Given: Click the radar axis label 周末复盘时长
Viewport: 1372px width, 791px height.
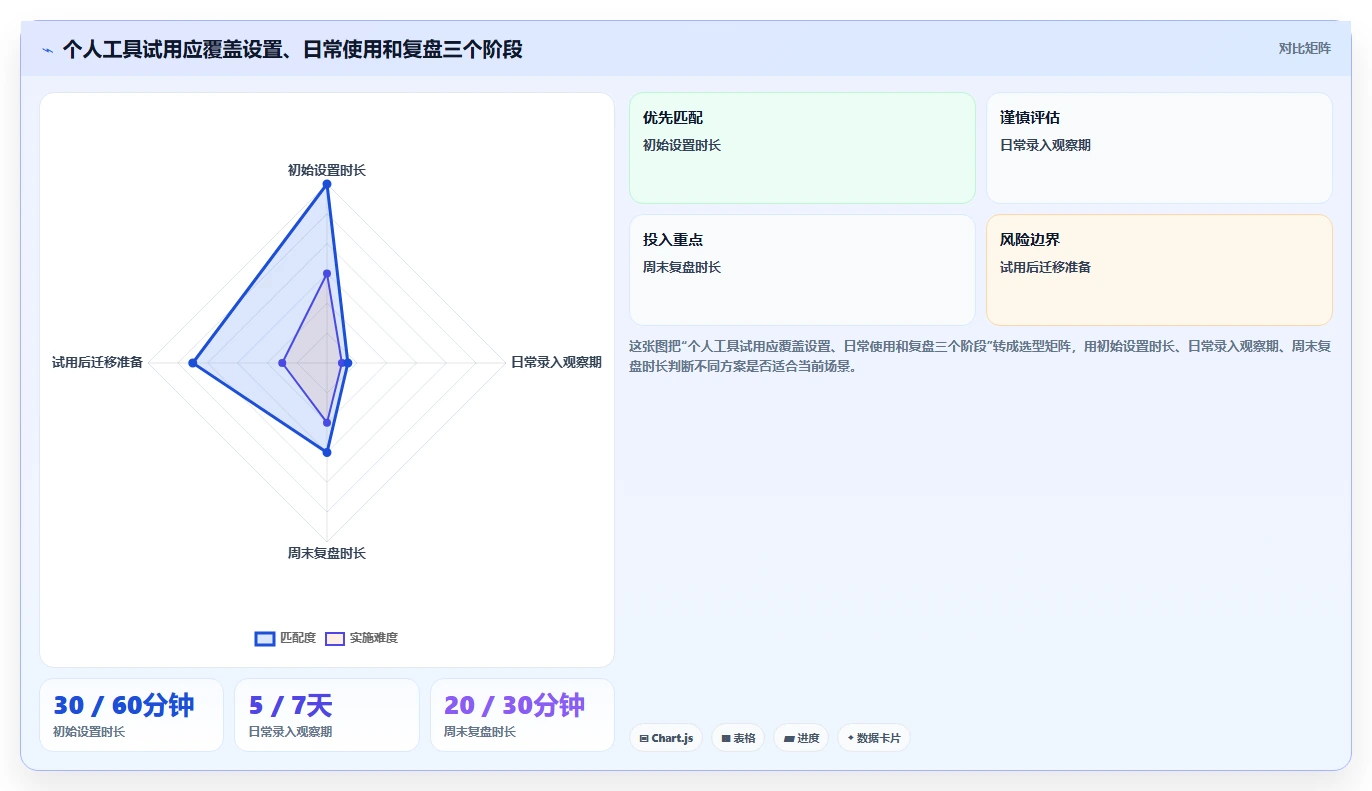Looking at the screenshot, I should pyautogui.click(x=327, y=553).
